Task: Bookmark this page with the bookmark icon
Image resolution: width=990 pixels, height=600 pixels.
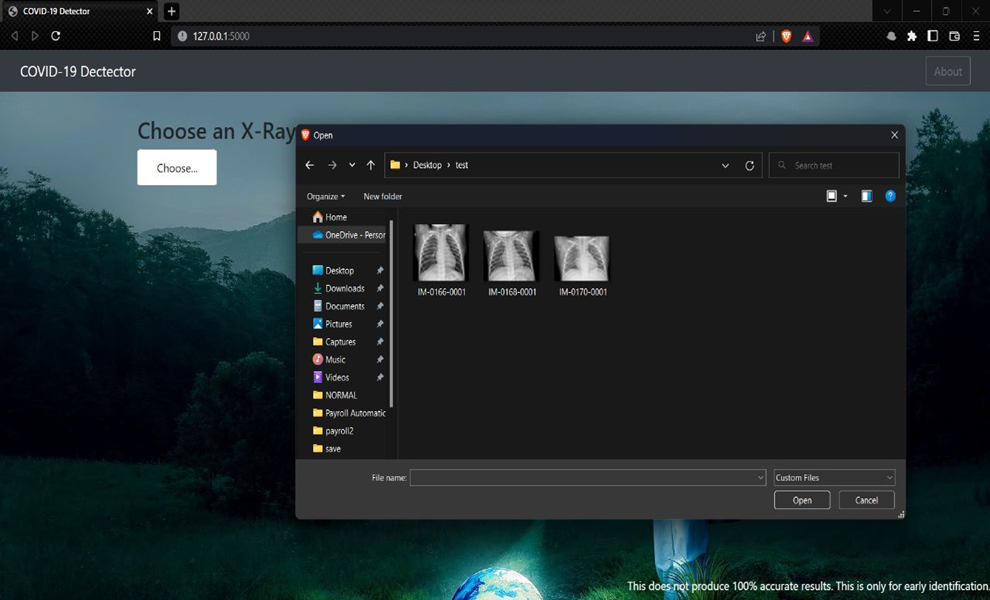Action: click(157, 36)
